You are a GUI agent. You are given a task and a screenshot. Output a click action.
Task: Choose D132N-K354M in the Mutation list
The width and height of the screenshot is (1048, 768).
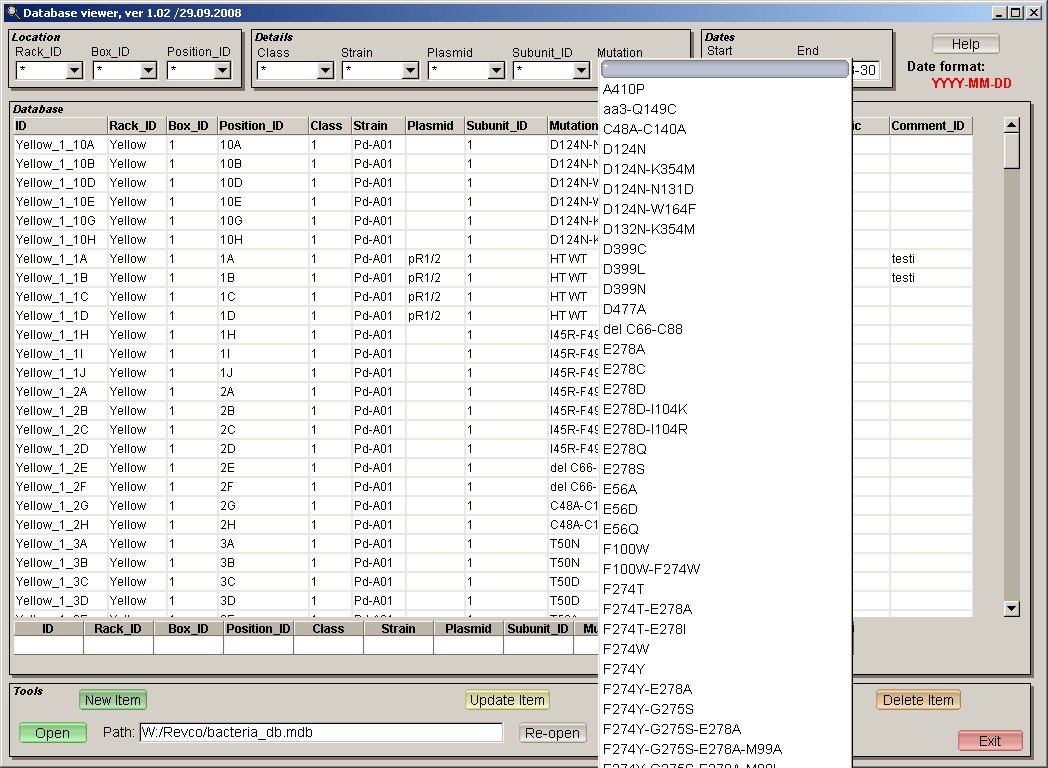(x=725, y=229)
